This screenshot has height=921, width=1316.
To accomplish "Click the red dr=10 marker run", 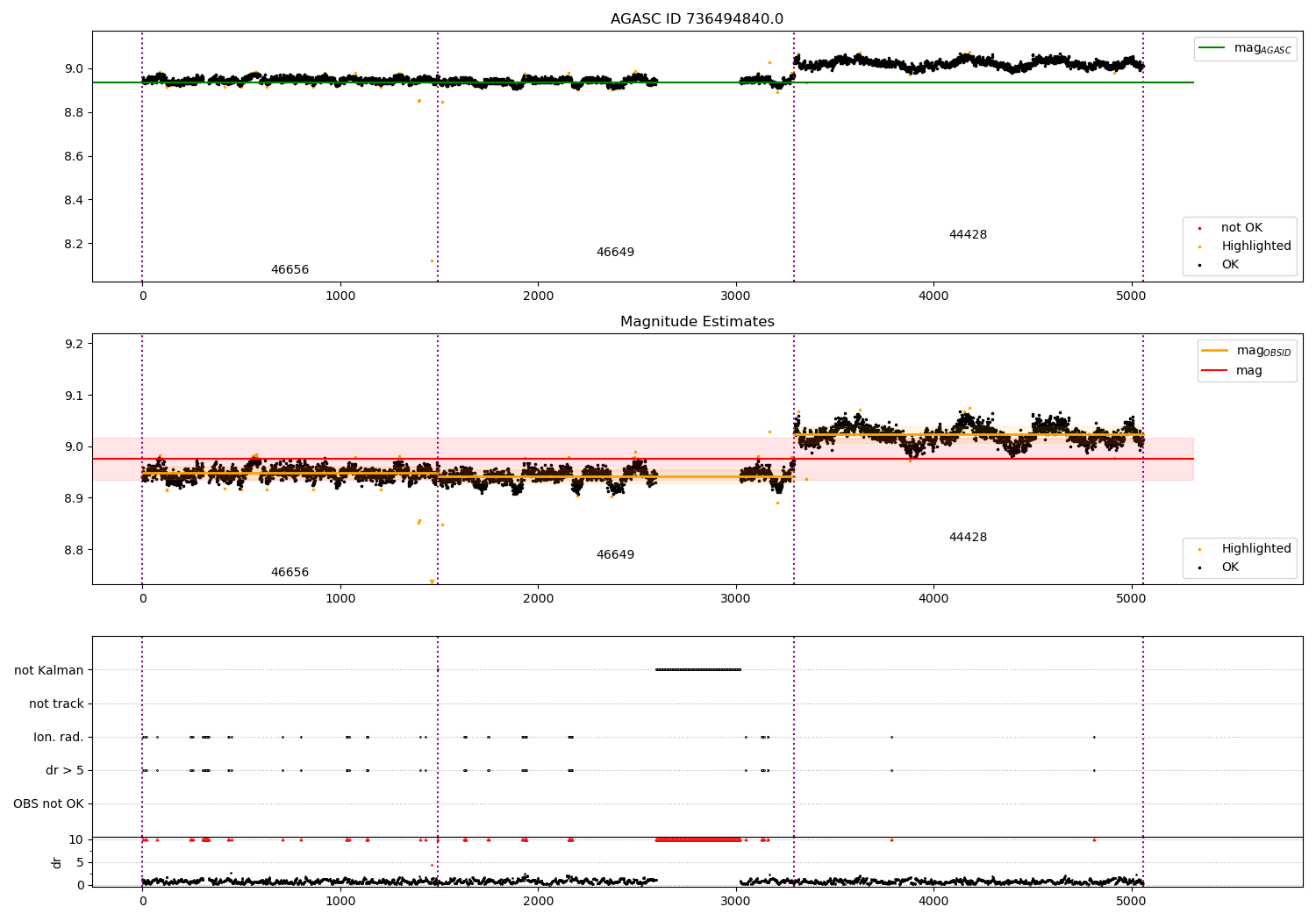I will (698, 840).
